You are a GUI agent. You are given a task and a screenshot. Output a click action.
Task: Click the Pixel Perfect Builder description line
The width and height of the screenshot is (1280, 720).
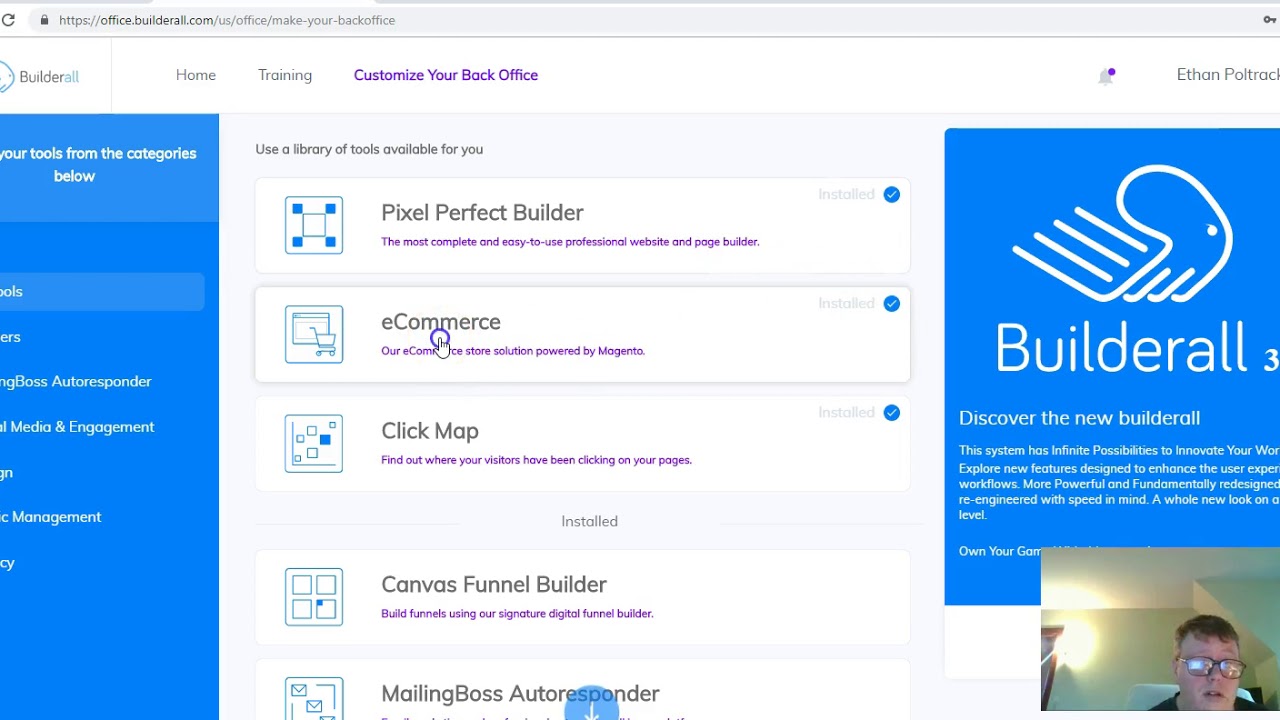click(x=570, y=242)
